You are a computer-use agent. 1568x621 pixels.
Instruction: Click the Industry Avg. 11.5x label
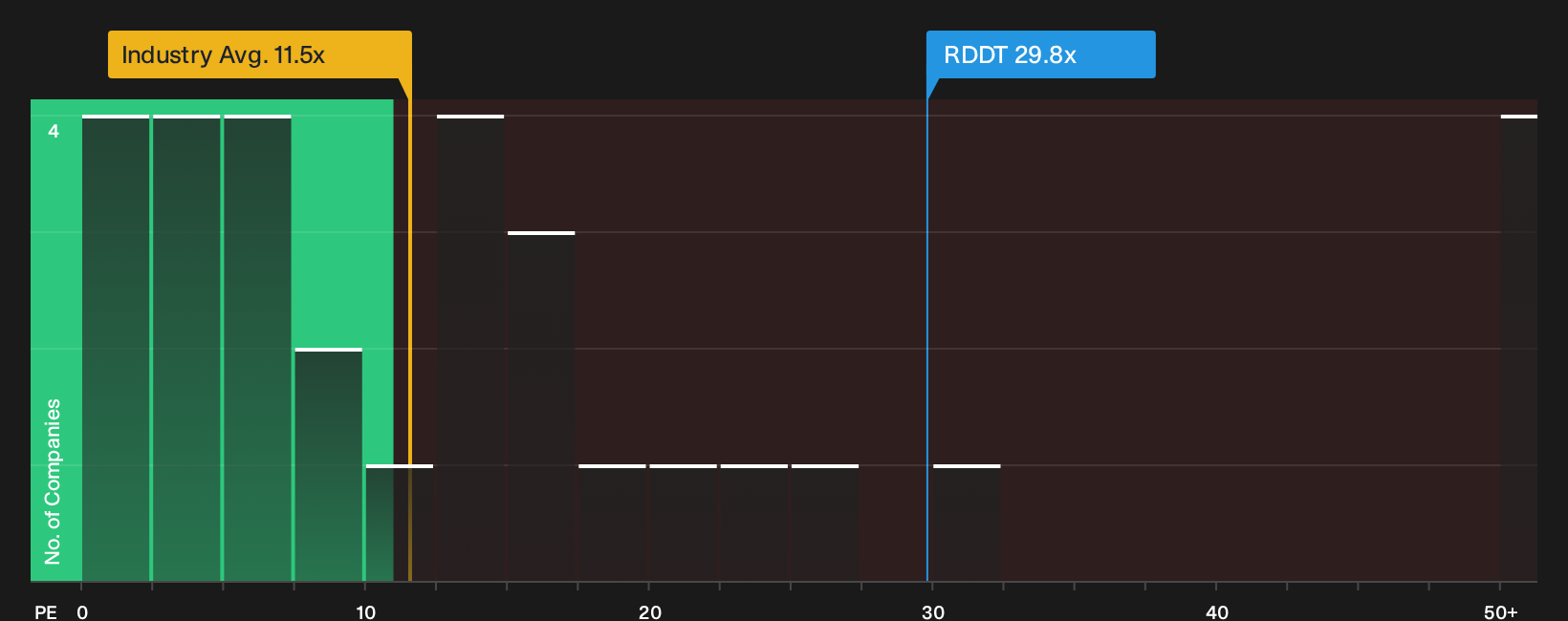(x=259, y=54)
